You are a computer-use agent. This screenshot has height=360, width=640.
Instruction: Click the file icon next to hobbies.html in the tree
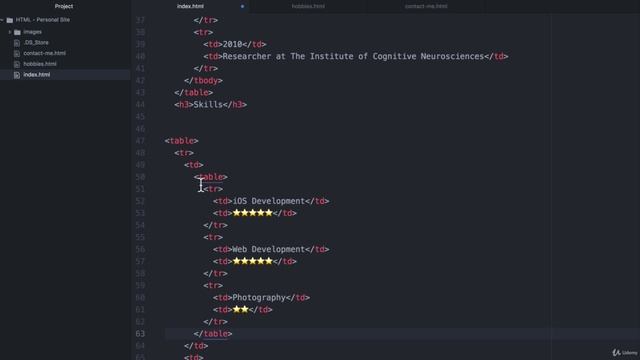click(17, 64)
